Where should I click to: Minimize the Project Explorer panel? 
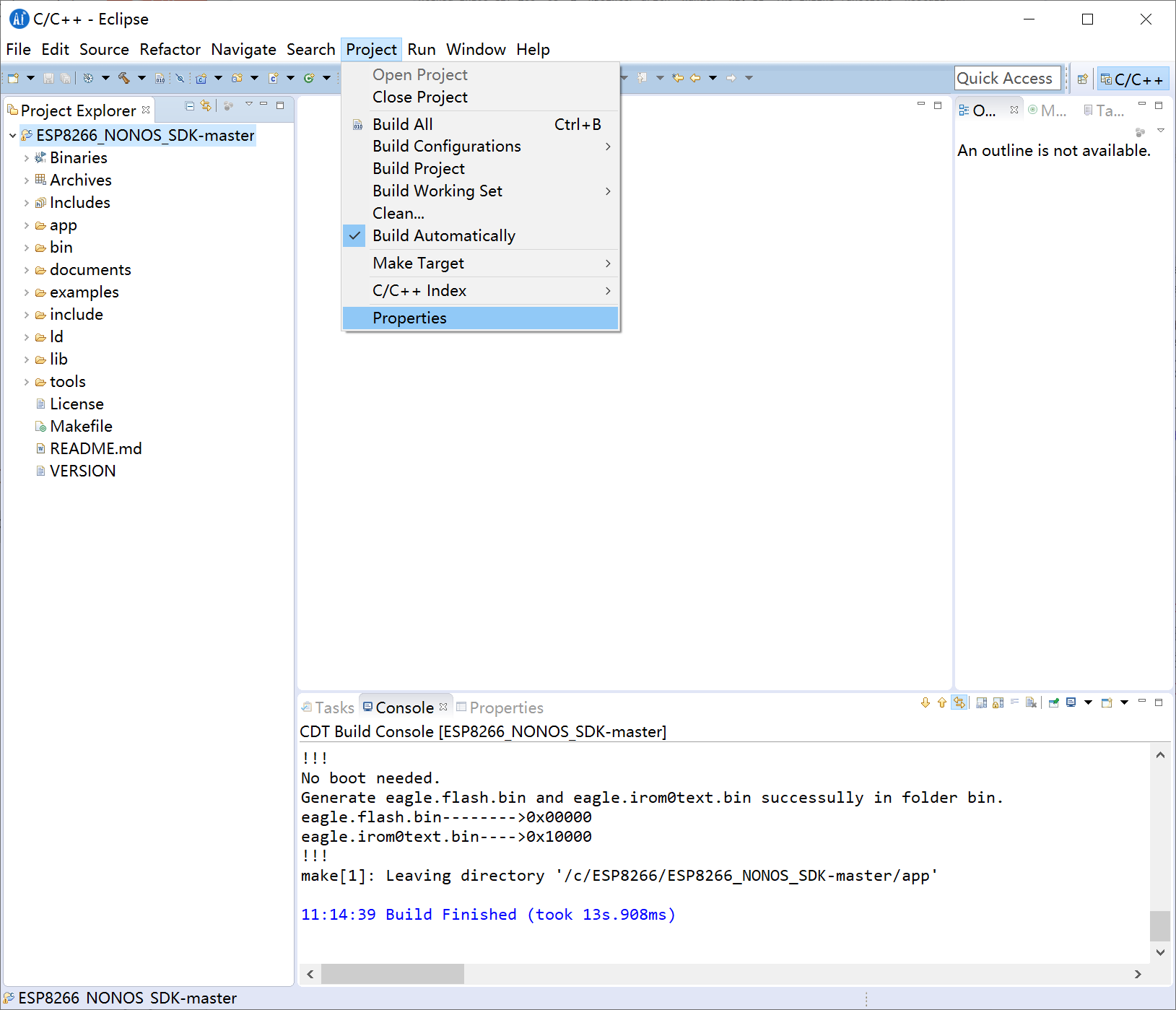[x=263, y=105]
